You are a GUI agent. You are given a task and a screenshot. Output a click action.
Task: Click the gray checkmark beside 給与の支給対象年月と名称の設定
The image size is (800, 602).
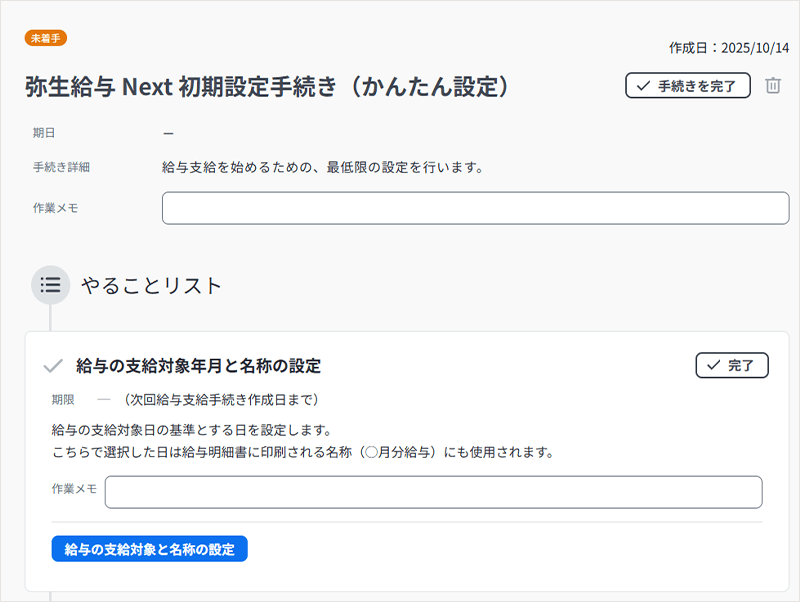click(x=53, y=366)
